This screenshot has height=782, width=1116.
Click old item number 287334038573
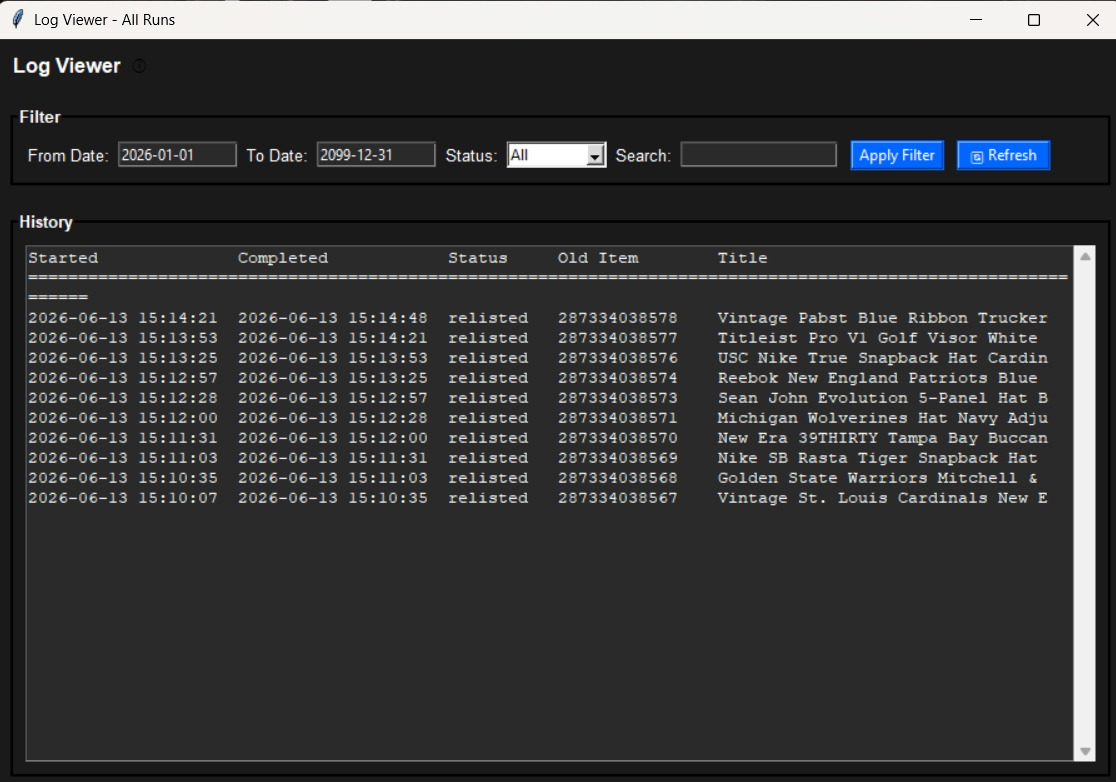pyautogui.click(x=617, y=398)
